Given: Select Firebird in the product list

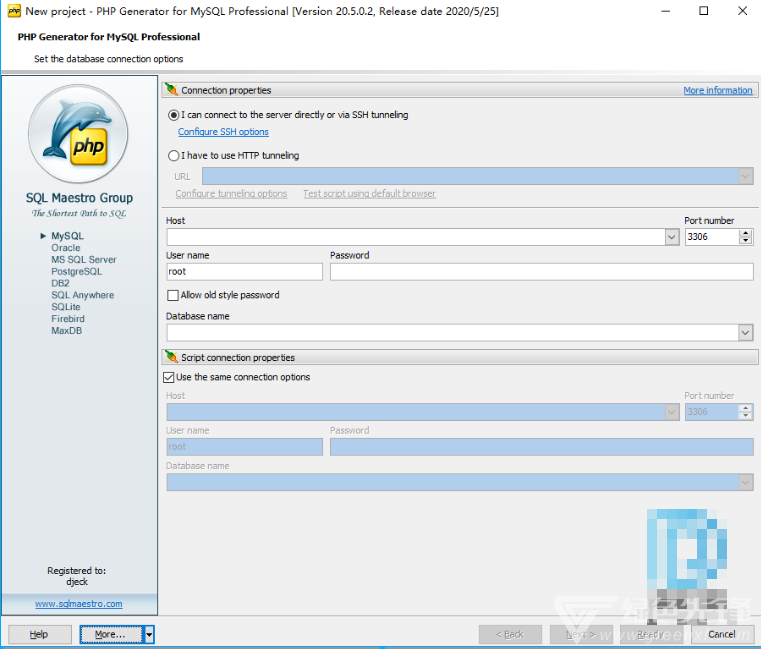Looking at the screenshot, I should pyautogui.click(x=68, y=319).
